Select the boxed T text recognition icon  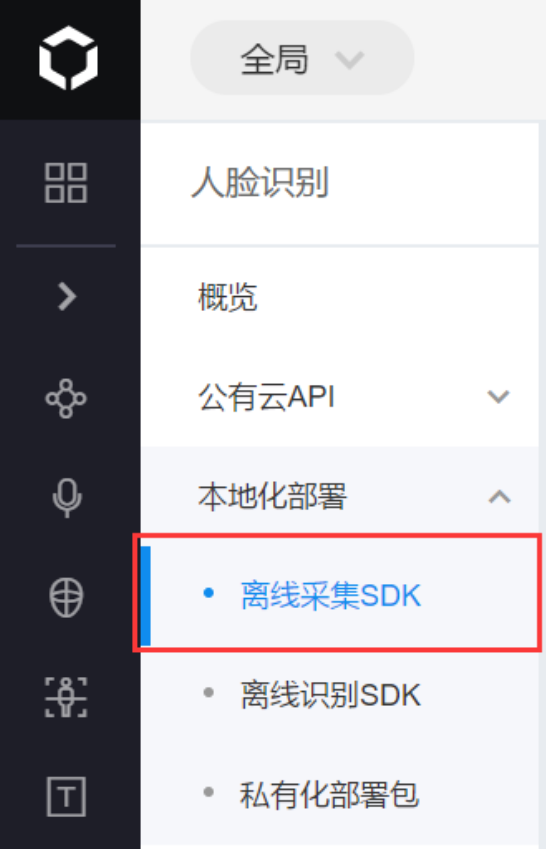66,796
